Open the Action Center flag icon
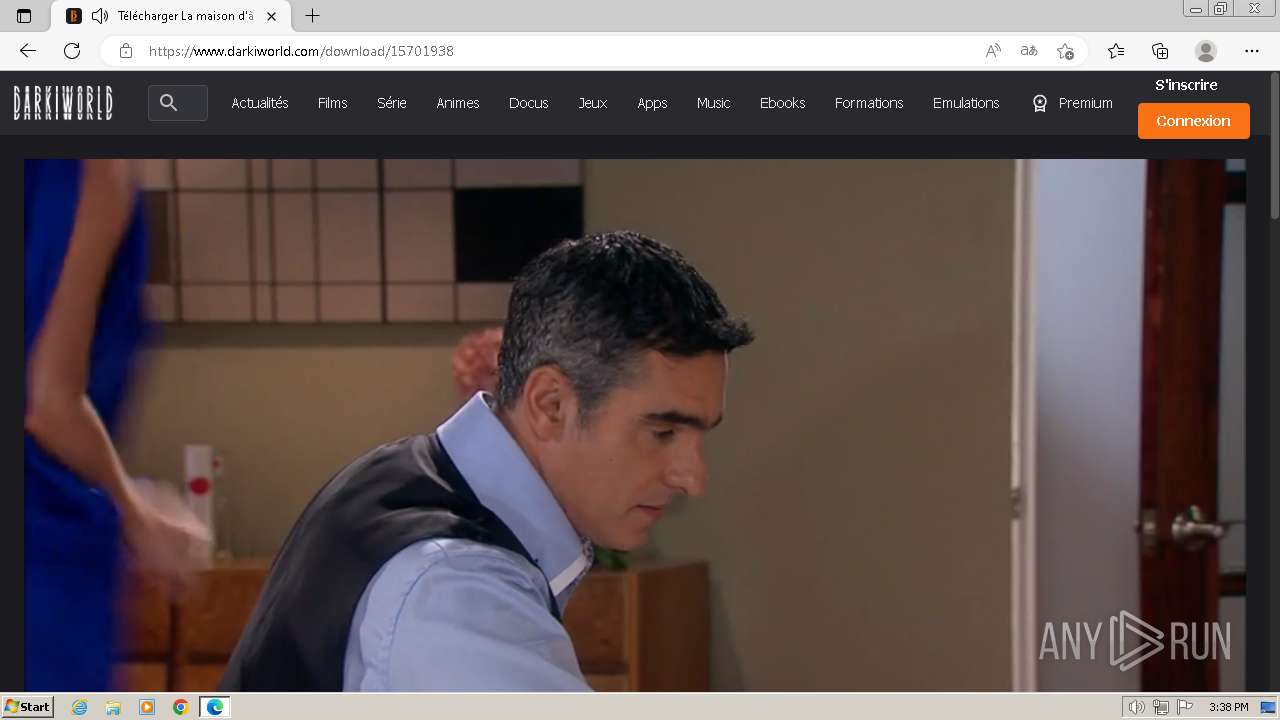This screenshot has width=1280, height=720. click(1184, 707)
